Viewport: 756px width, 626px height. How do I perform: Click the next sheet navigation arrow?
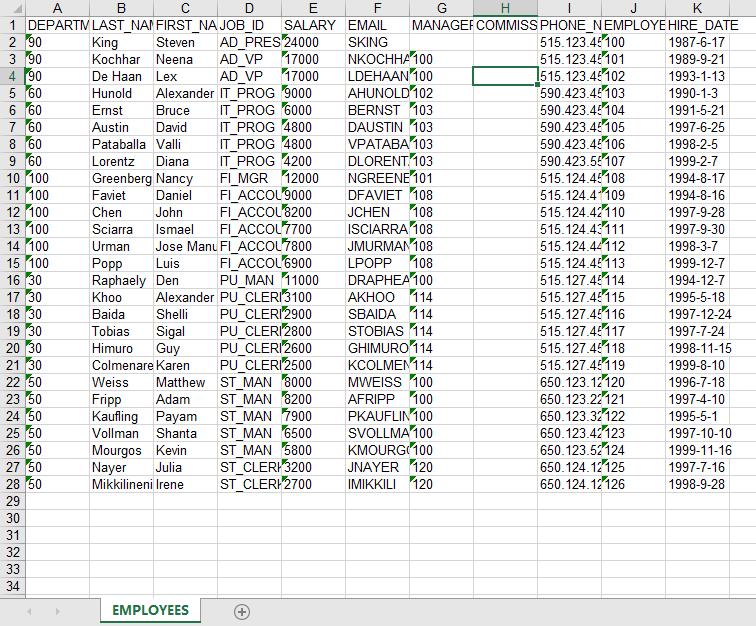(x=57, y=612)
